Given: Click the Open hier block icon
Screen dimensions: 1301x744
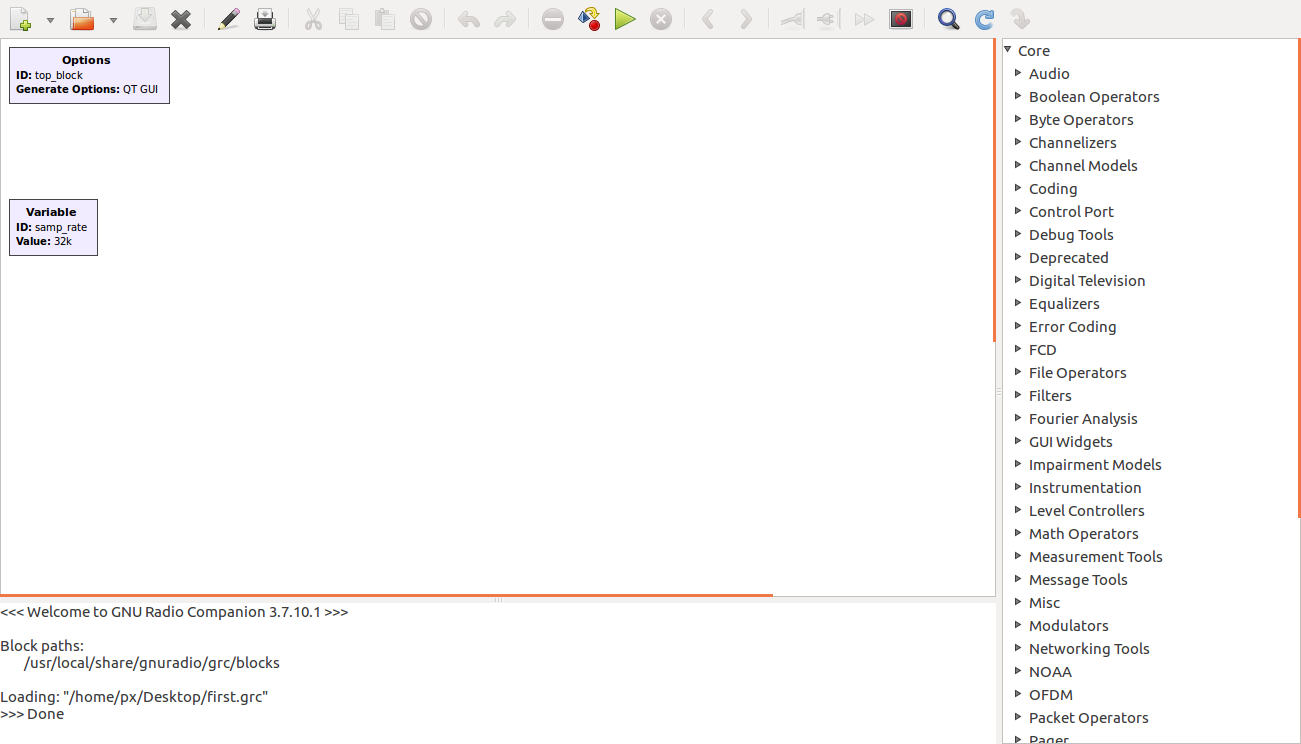Looking at the screenshot, I should (1021, 19).
